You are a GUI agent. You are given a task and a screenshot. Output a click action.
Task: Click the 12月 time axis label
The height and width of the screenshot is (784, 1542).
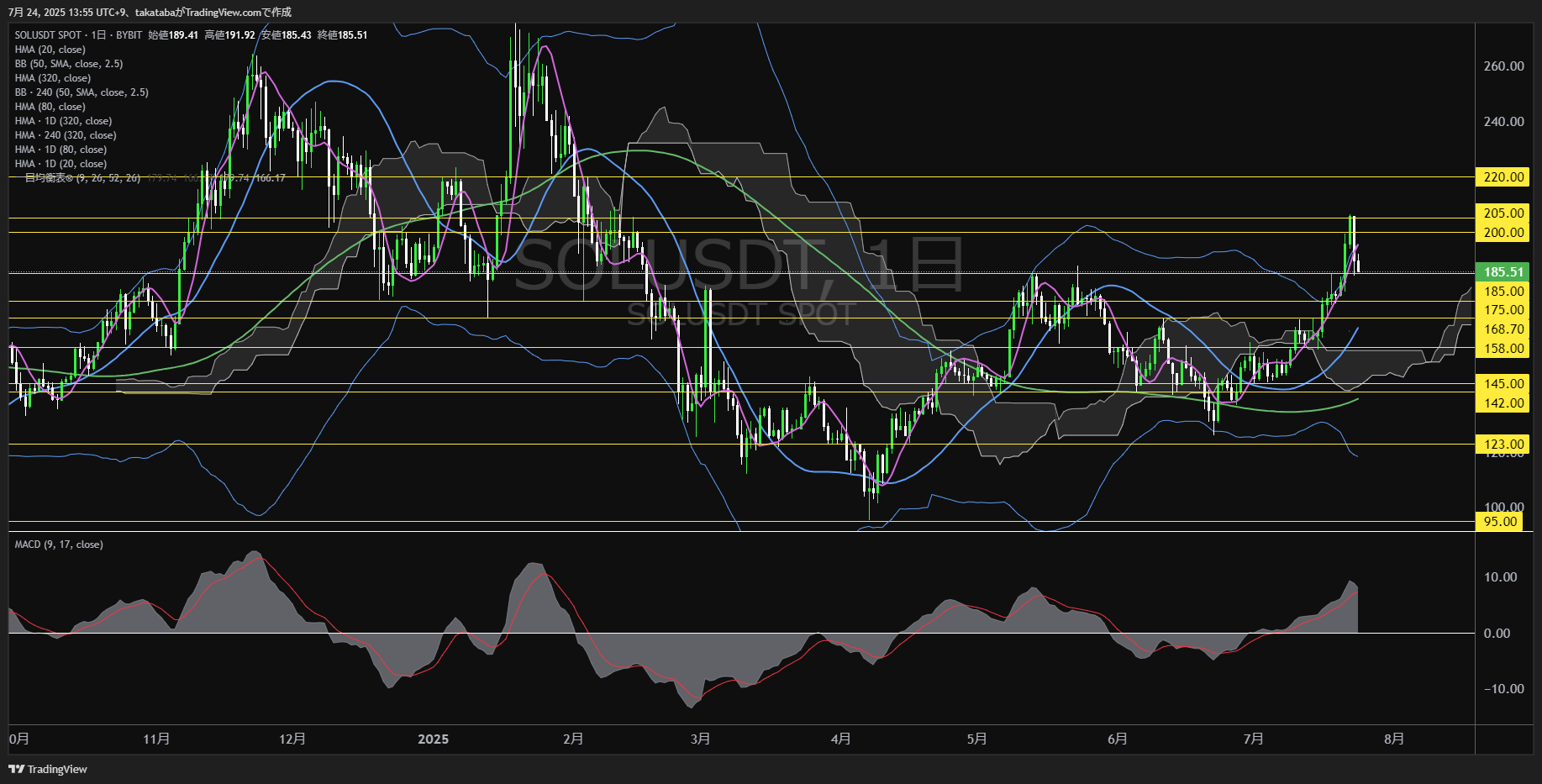point(292,739)
